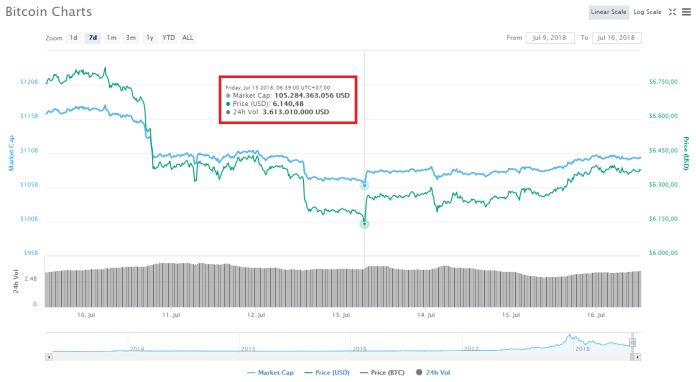Toggle Market Cap series in legend

tap(270, 373)
